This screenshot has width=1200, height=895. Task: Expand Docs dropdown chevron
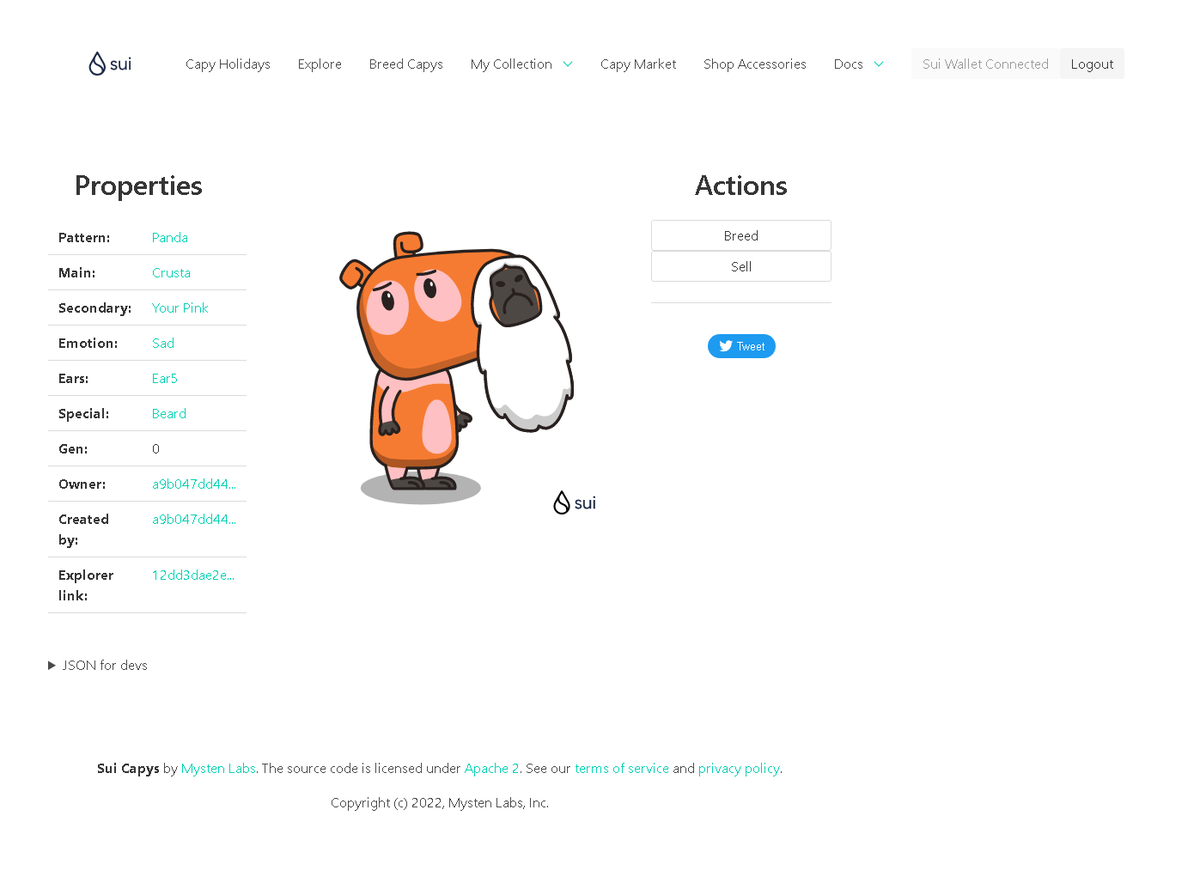pos(879,64)
